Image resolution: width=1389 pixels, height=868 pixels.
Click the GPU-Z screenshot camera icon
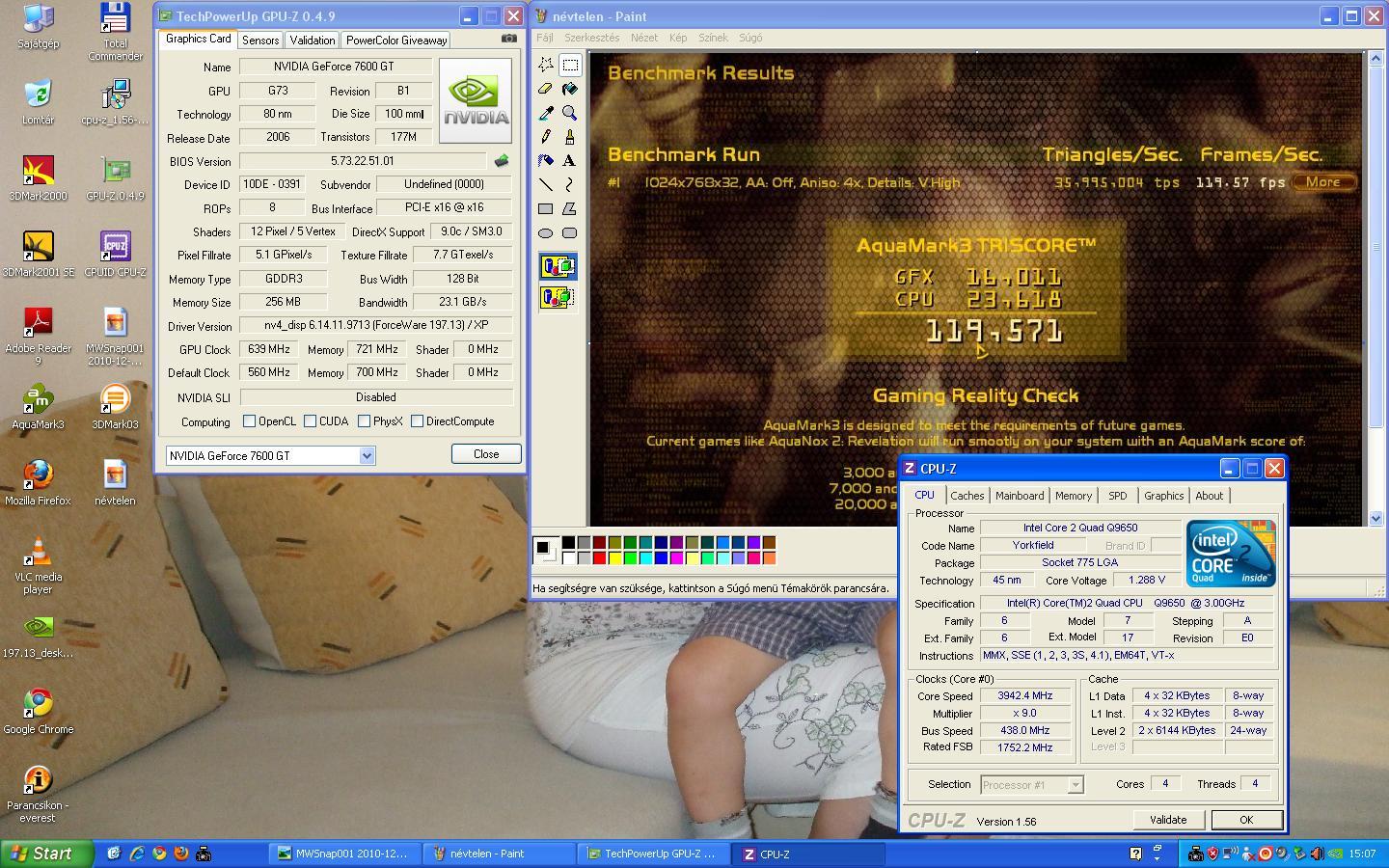tap(508, 39)
